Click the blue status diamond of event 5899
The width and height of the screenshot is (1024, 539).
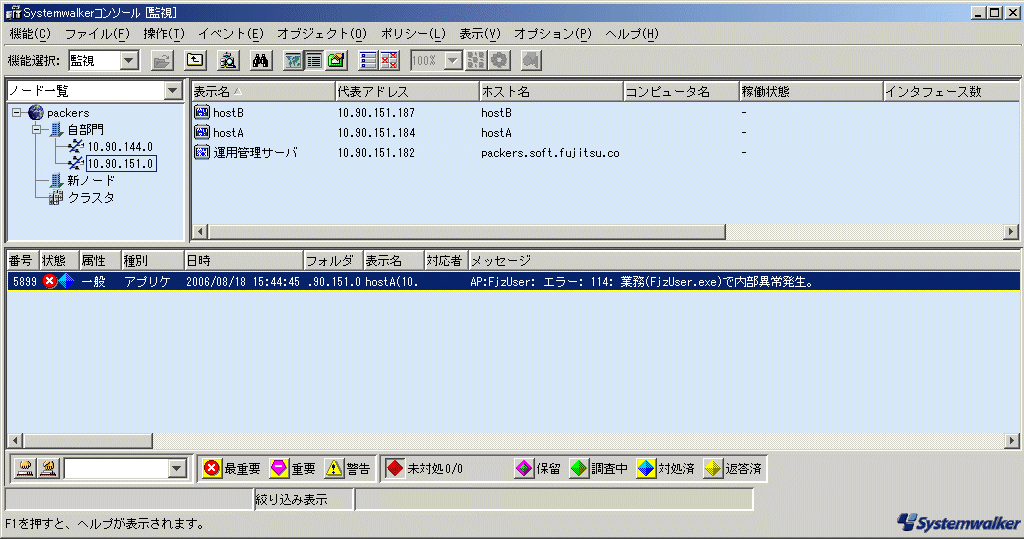tap(66, 281)
